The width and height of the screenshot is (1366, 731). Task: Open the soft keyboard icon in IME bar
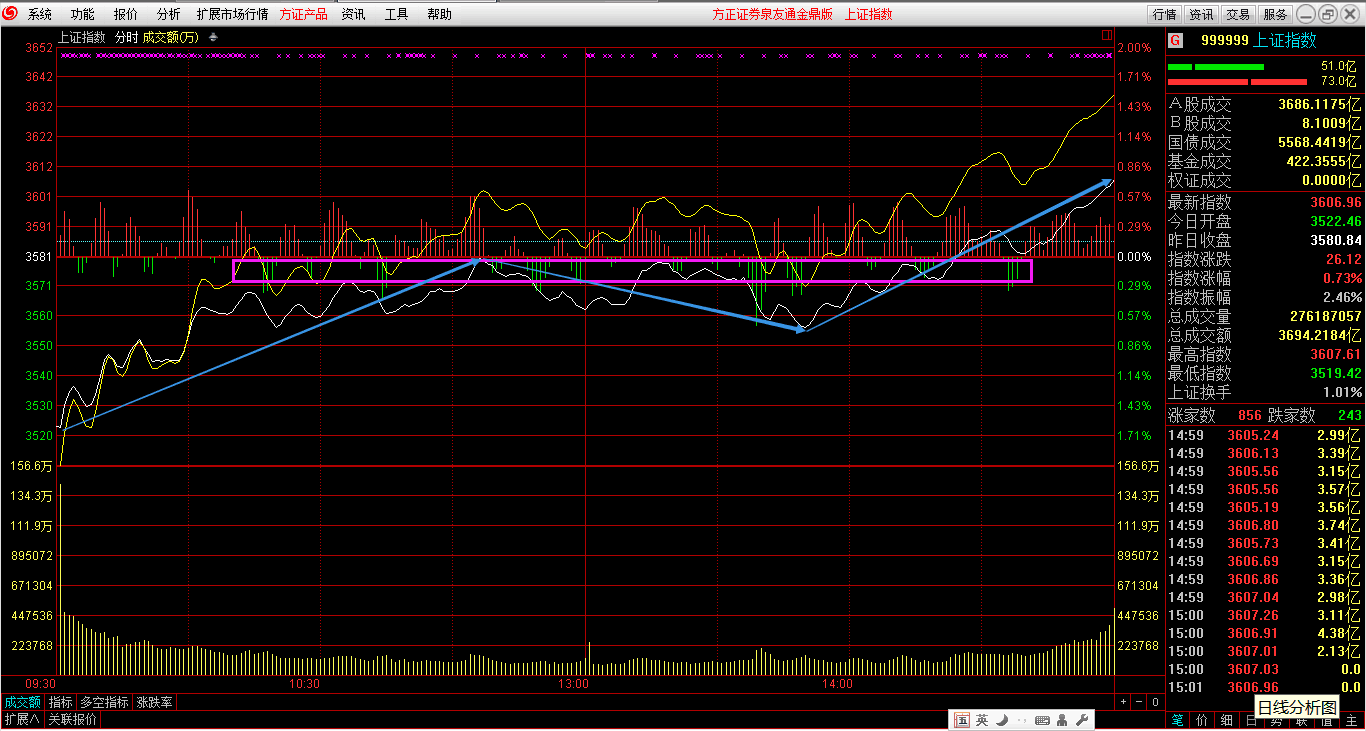point(1041,720)
